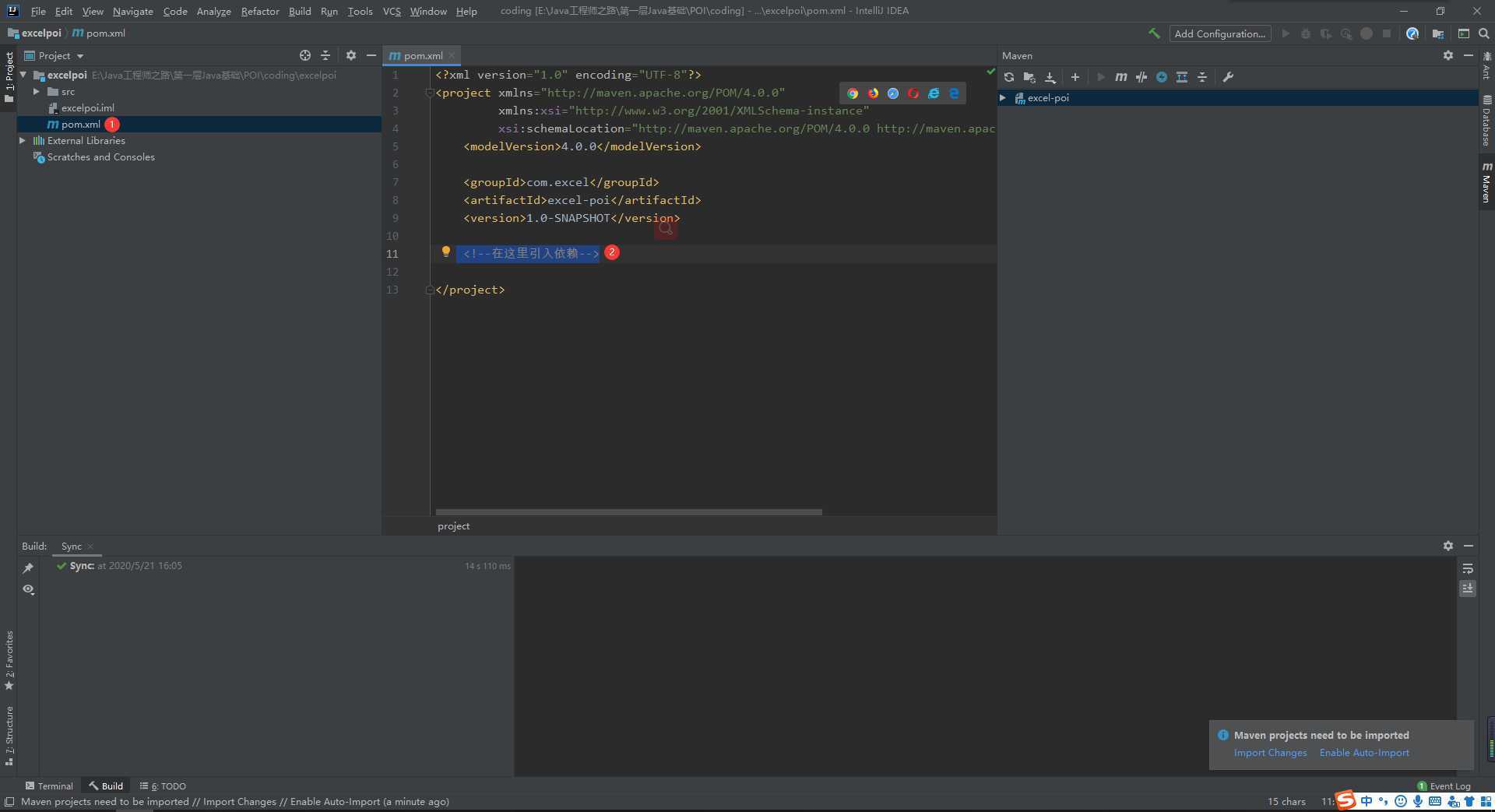This screenshot has height=812, width=1495.
Task: Open Maven Settings wrench icon
Action: pyautogui.click(x=1228, y=77)
